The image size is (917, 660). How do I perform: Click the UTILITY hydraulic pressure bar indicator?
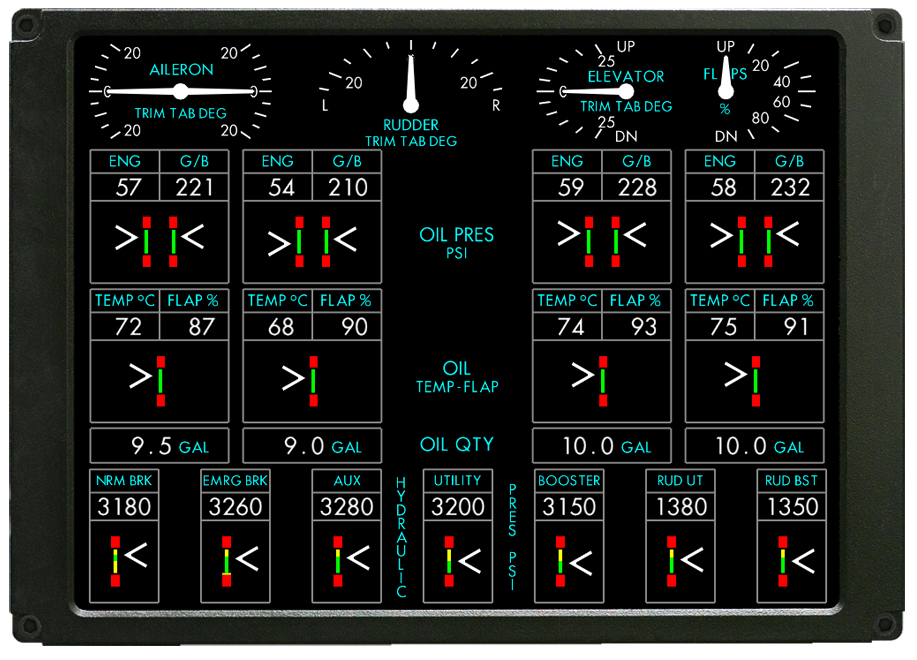coord(449,561)
